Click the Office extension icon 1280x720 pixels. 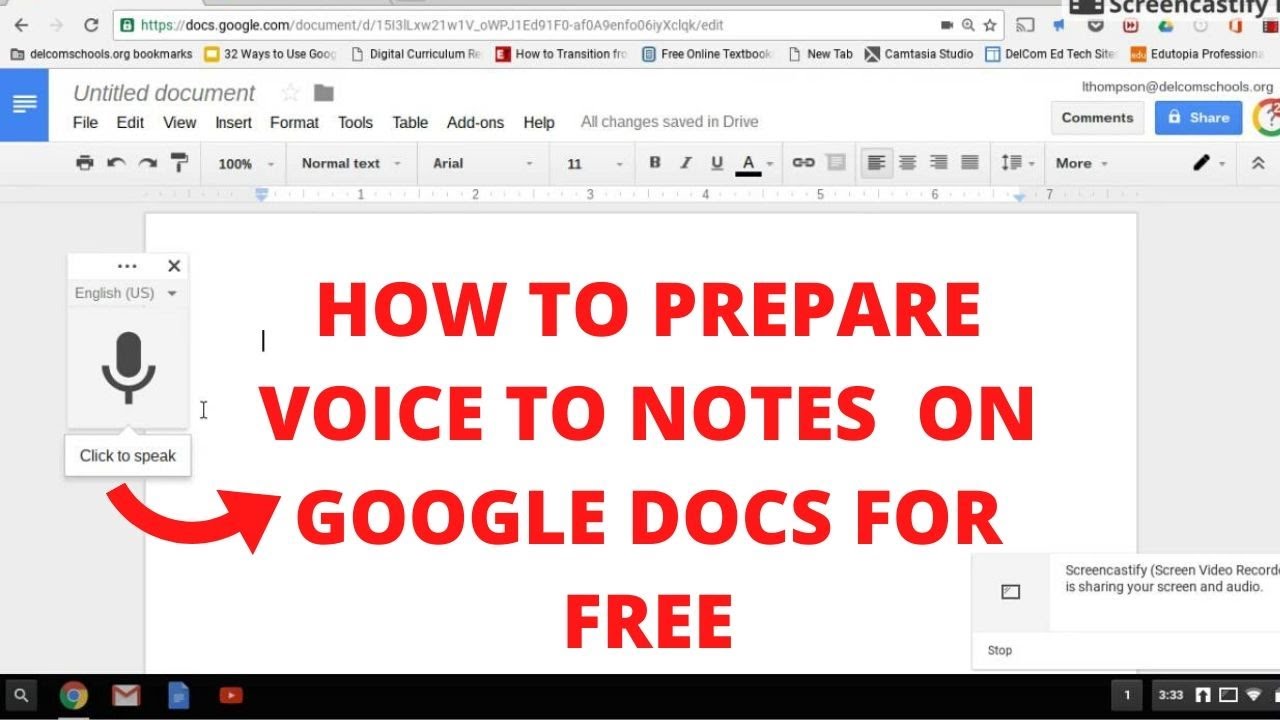pyautogui.click(x=1235, y=26)
